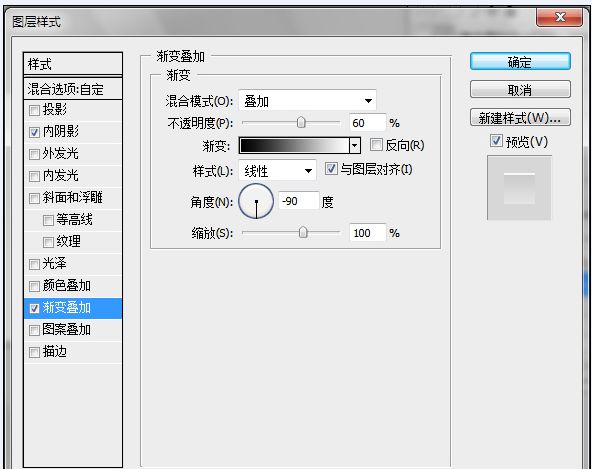This screenshot has width=592, height=469.
Task: Select the 样式 styles header item
Action: pyautogui.click(x=73, y=64)
